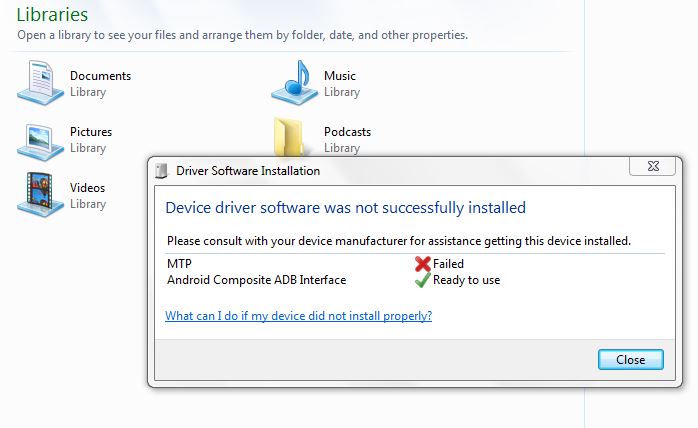698x428 pixels.
Task: Click the red X Failed status icon
Action: [x=422, y=264]
